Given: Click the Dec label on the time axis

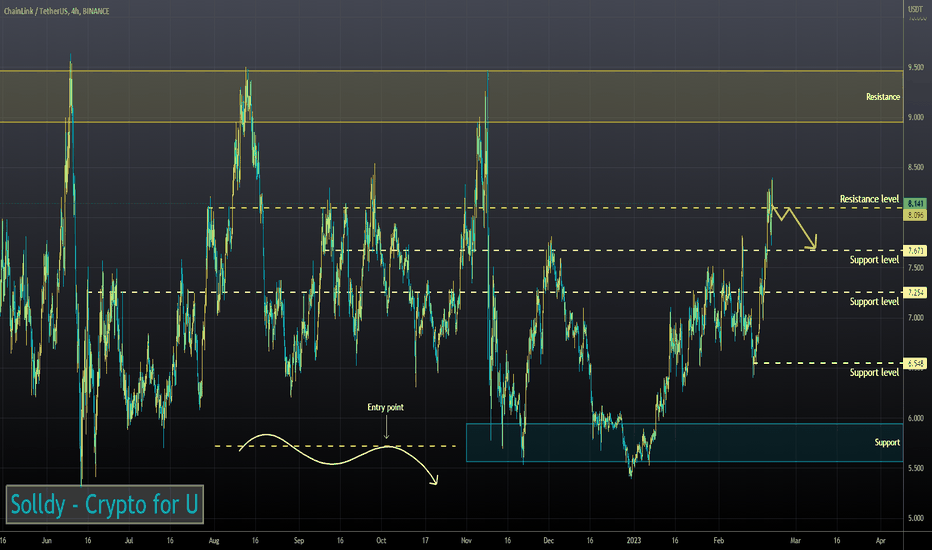Looking at the screenshot, I should point(548,540).
